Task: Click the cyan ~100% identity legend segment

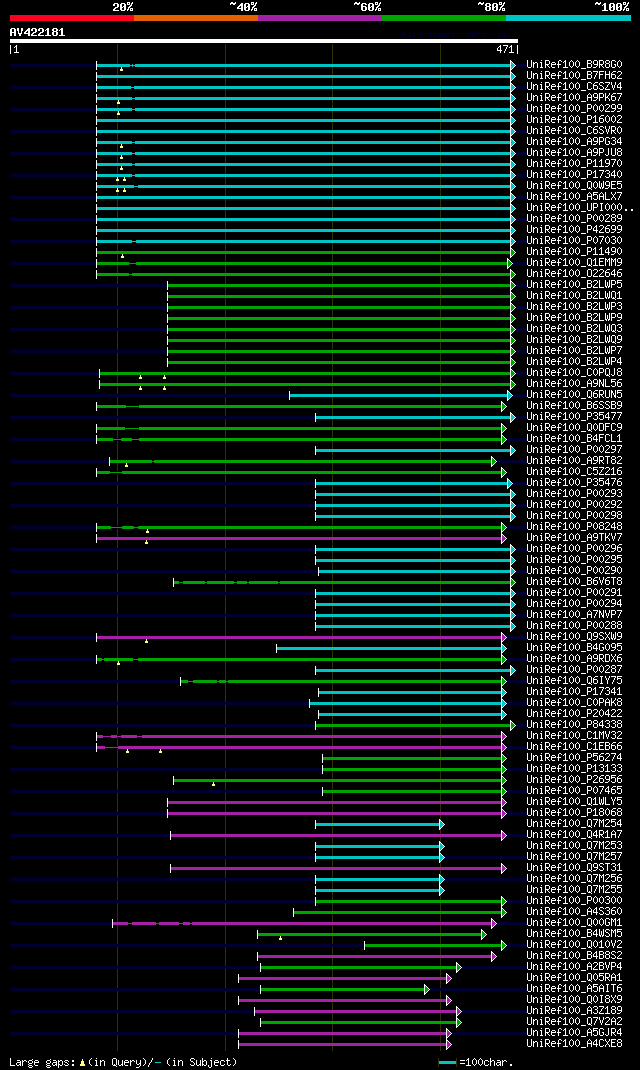Action: tap(568, 17)
